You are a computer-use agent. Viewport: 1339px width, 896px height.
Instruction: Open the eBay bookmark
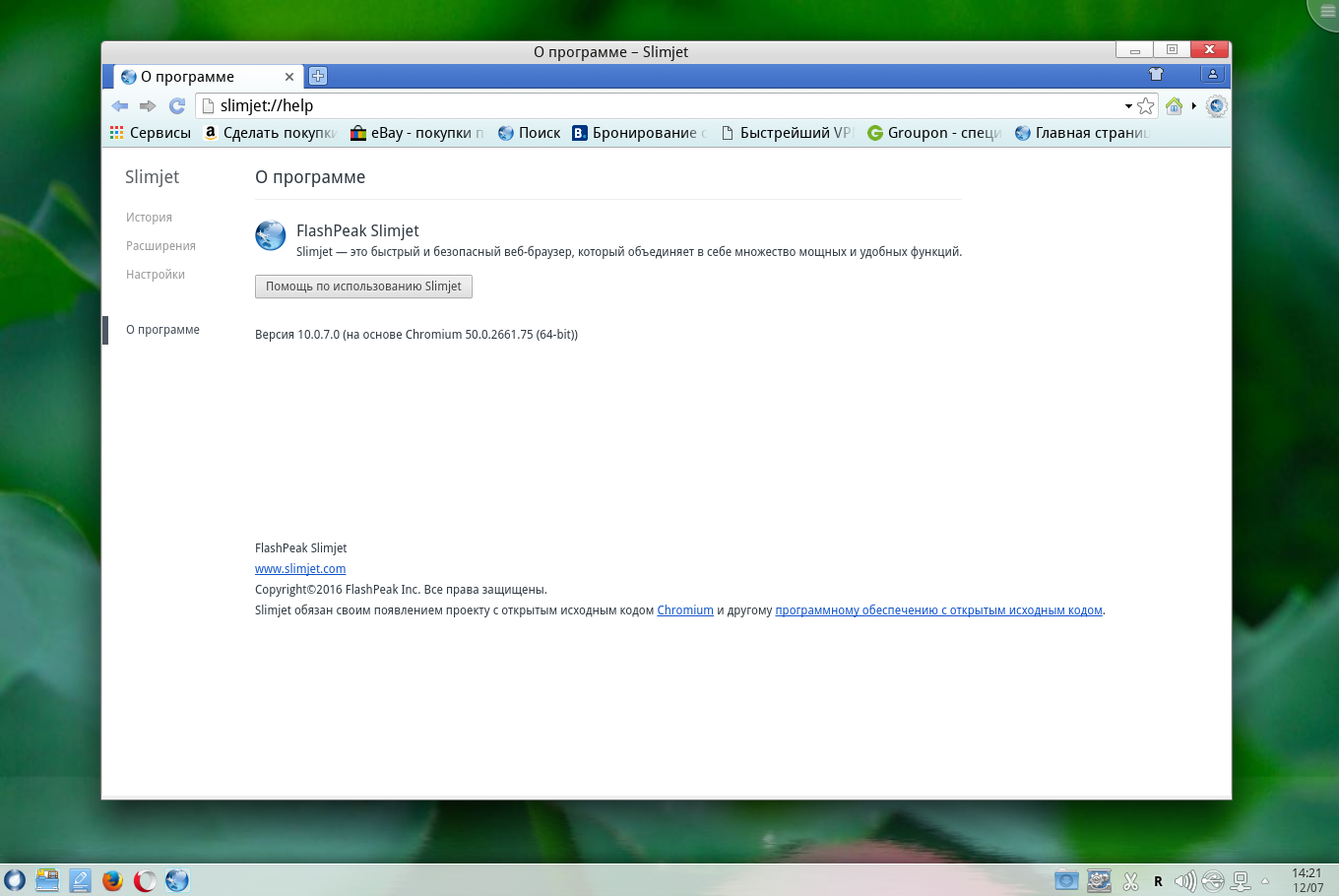pos(417,133)
